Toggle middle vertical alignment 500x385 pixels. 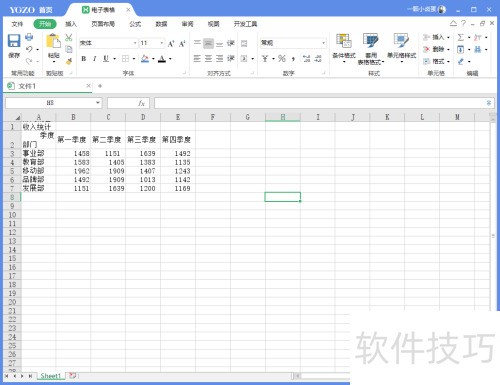point(208,43)
